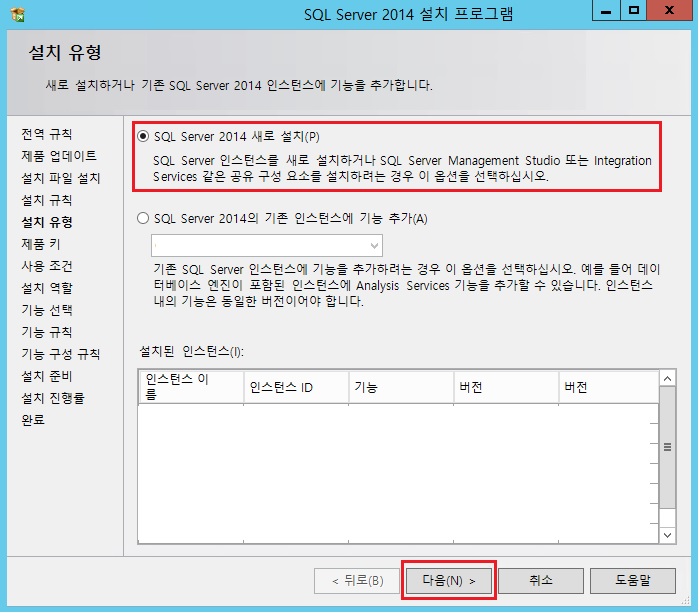The height and width of the screenshot is (616, 700).
Task: Click the 인스턴스 이름 column header
Action: [191, 387]
